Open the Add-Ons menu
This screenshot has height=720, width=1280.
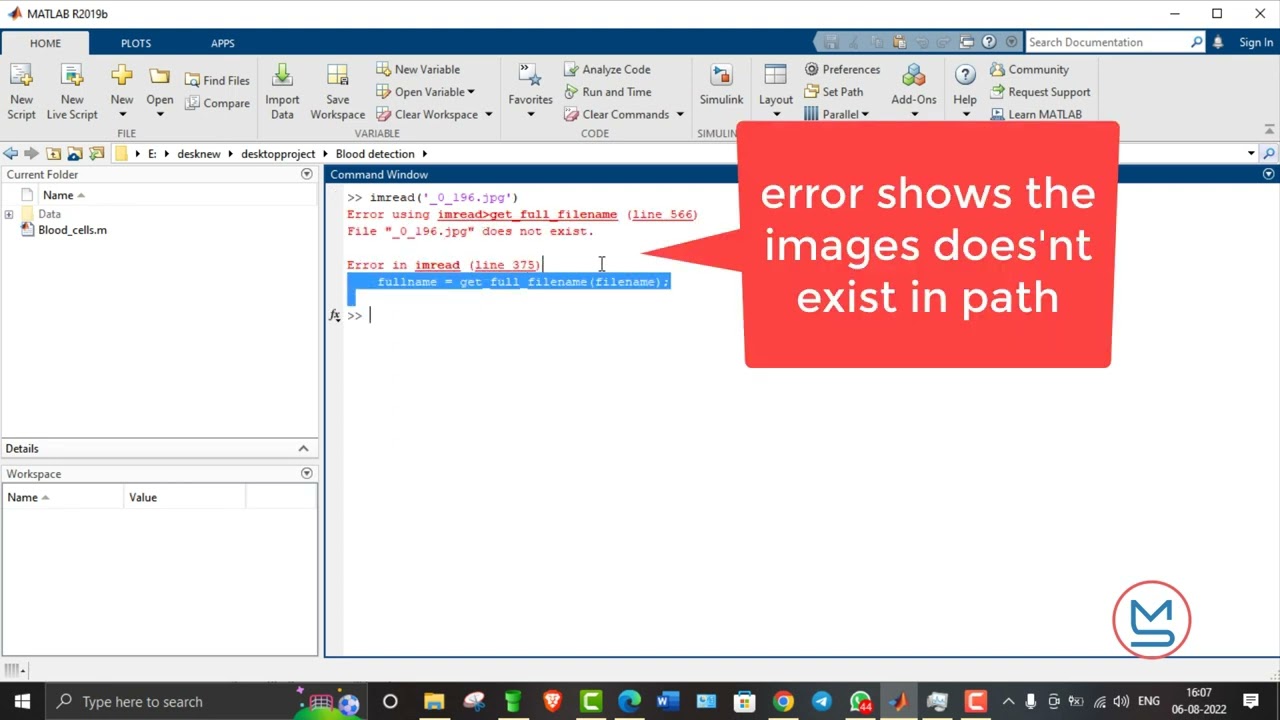[914, 91]
